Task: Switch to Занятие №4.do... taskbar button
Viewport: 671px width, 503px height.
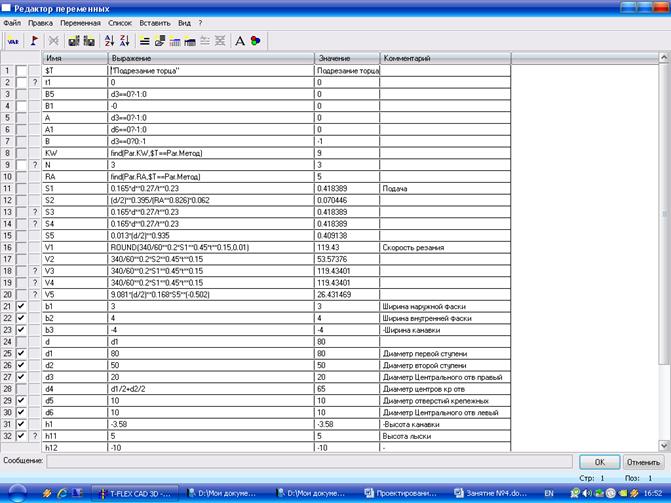Action: [490, 494]
